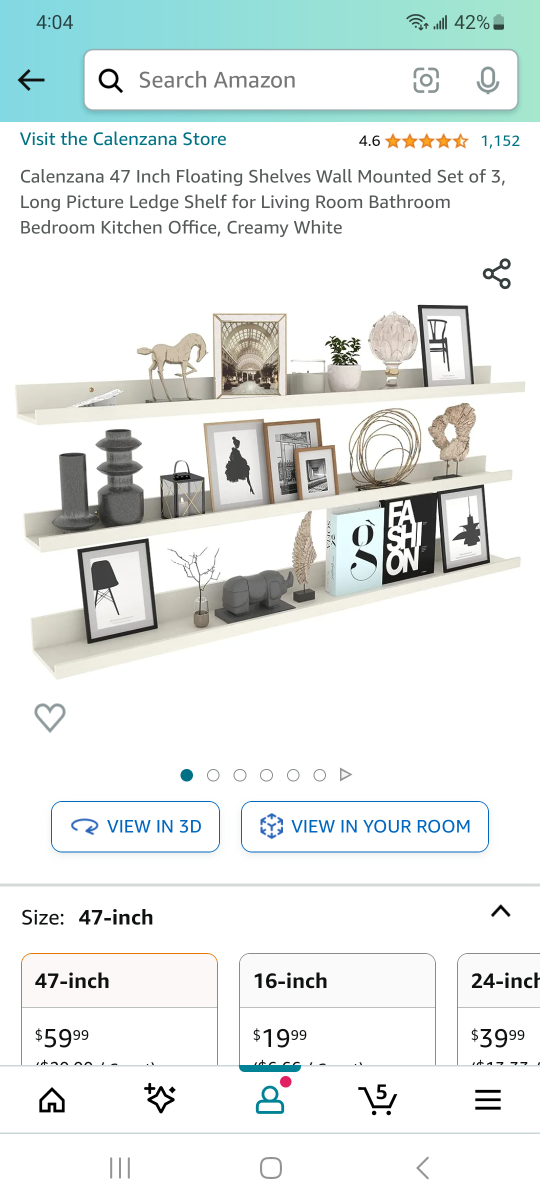Open camera lens search icon
Viewport: 540px width, 1200px height.
tap(426, 81)
